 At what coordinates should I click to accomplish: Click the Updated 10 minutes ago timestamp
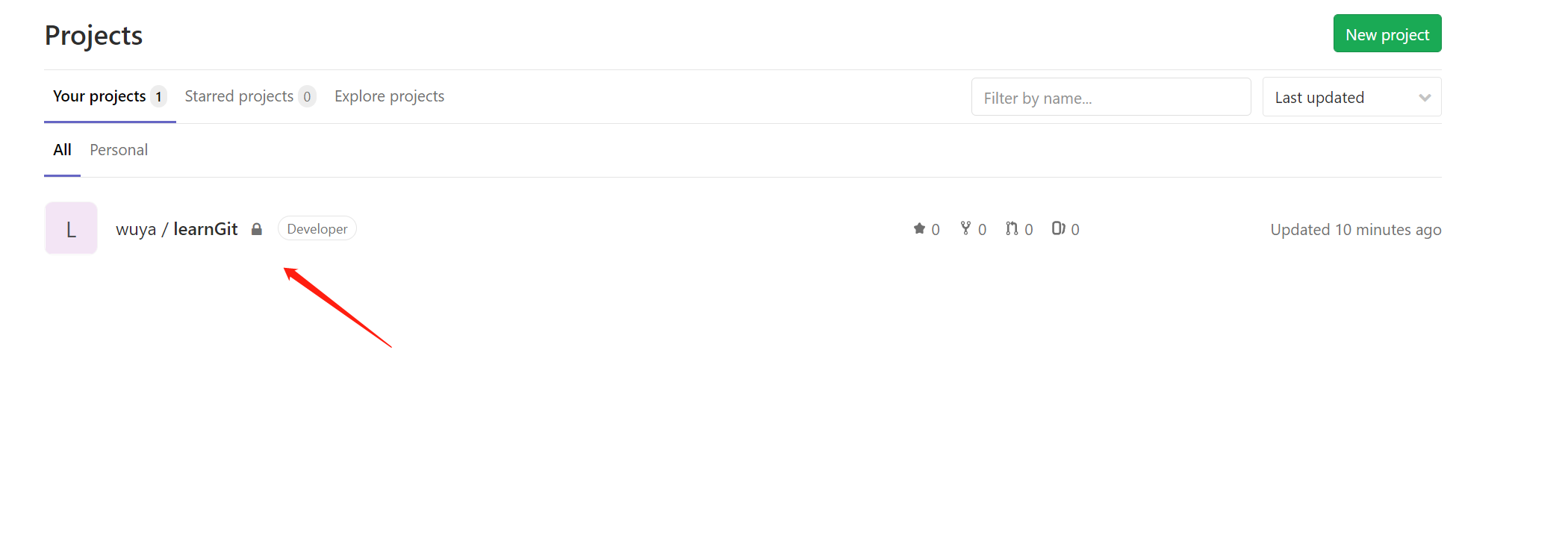point(1355,230)
